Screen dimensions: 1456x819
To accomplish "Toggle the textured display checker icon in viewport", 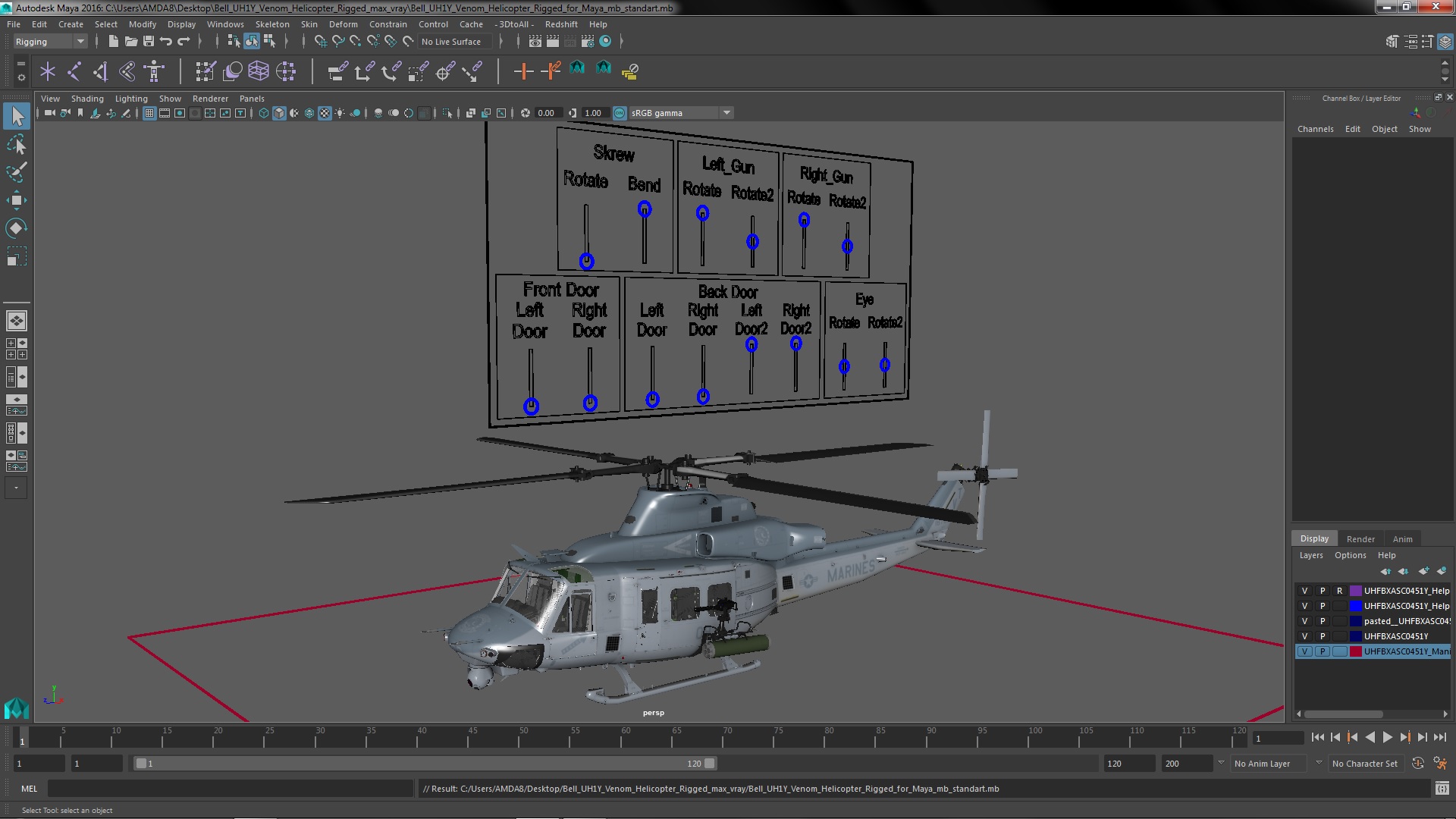I will (x=325, y=113).
